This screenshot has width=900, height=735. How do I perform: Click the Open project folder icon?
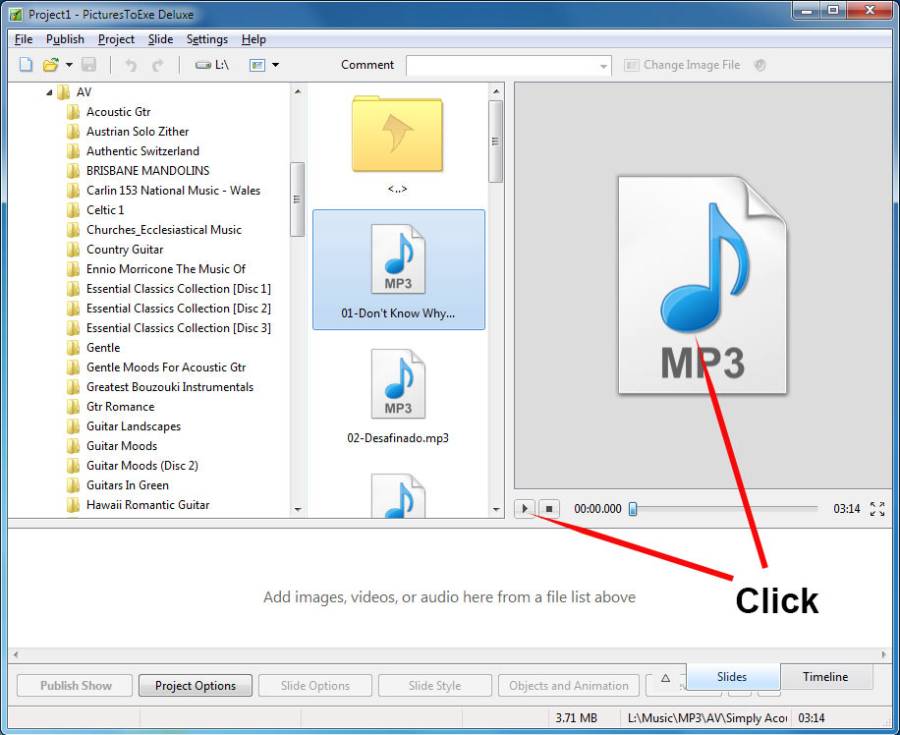point(51,65)
